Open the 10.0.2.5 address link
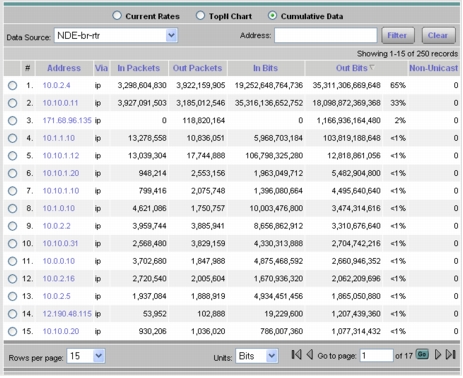463x378 pixels. click(57, 296)
